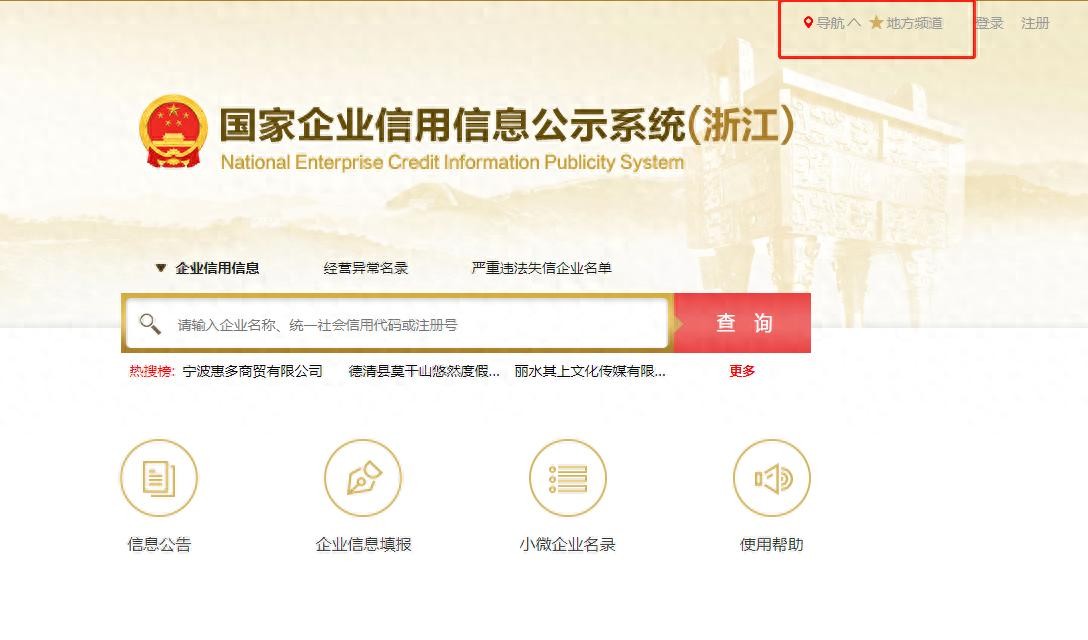Screen dimensions: 1088x640
Task: Click the star icon beside 地方频道
Action: 876,23
